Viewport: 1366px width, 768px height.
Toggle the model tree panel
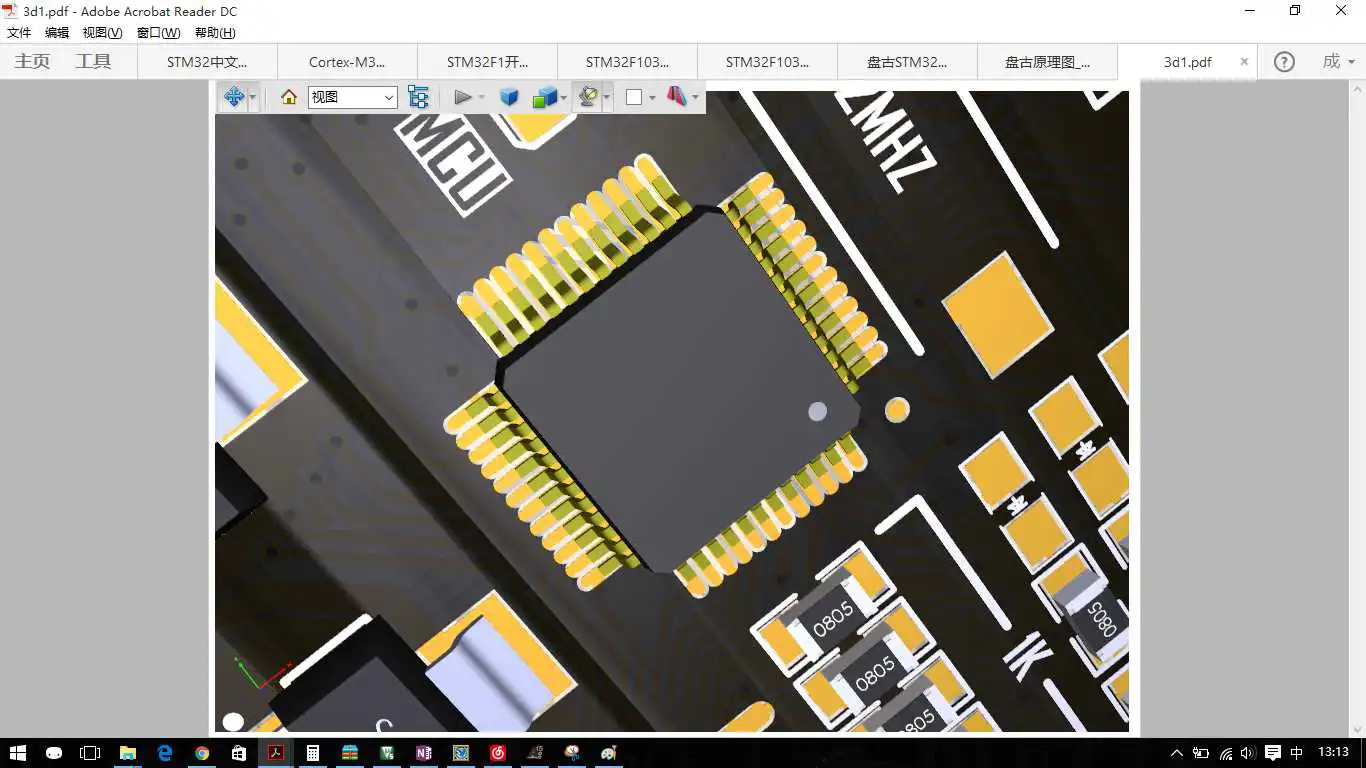click(418, 97)
